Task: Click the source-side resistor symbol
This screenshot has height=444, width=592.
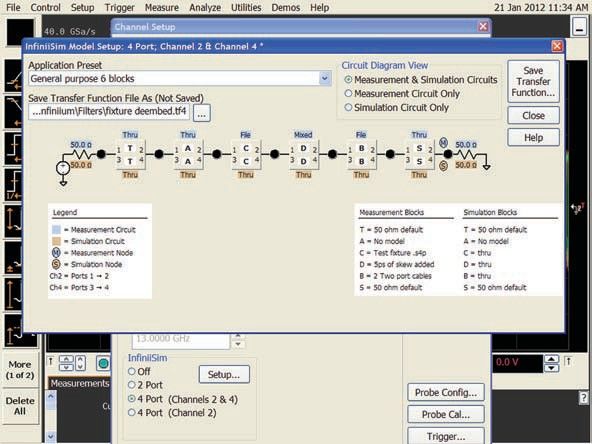Action: tap(83, 154)
